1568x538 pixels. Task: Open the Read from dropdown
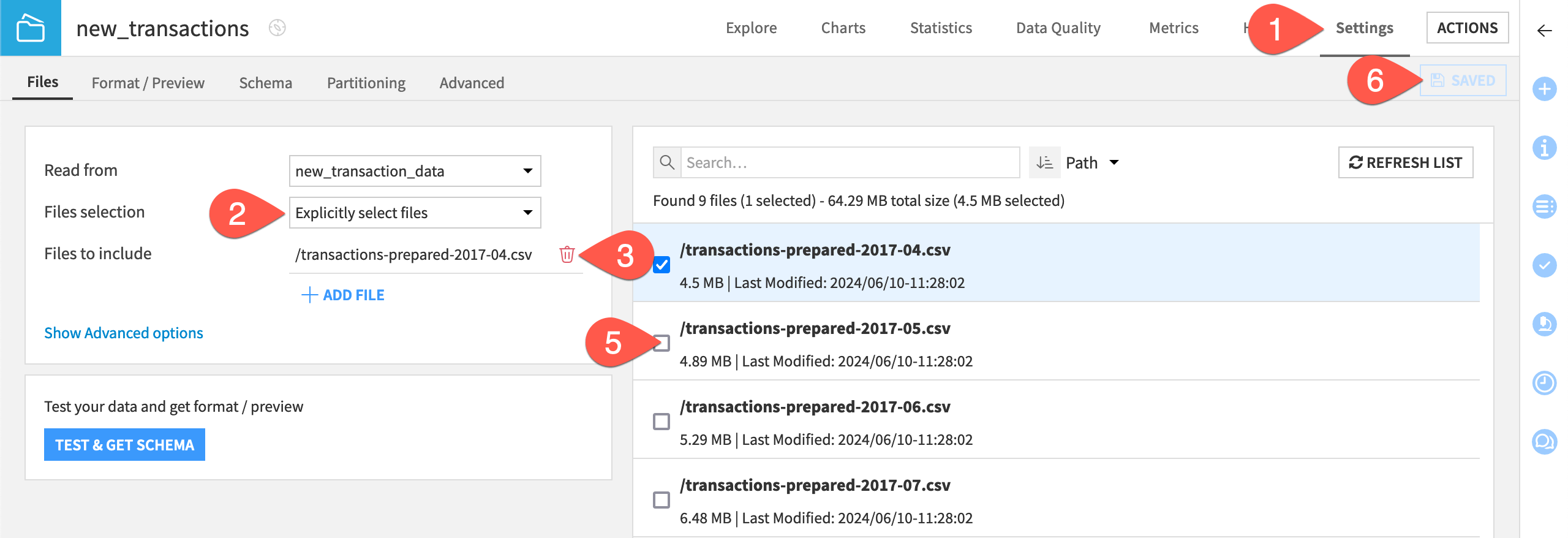tap(415, 170)
